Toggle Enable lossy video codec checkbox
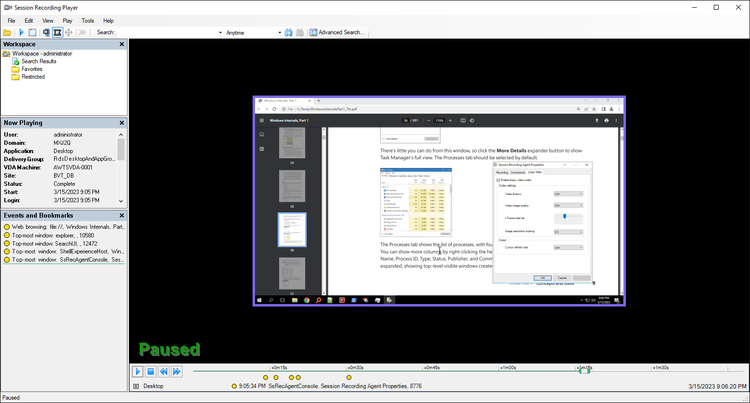Screen dimensions: 750x403 [498, 180]
